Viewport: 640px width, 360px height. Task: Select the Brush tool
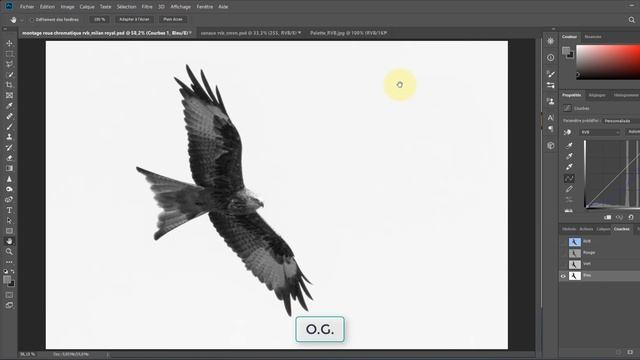pyautogui.click(x=9, y=127)
